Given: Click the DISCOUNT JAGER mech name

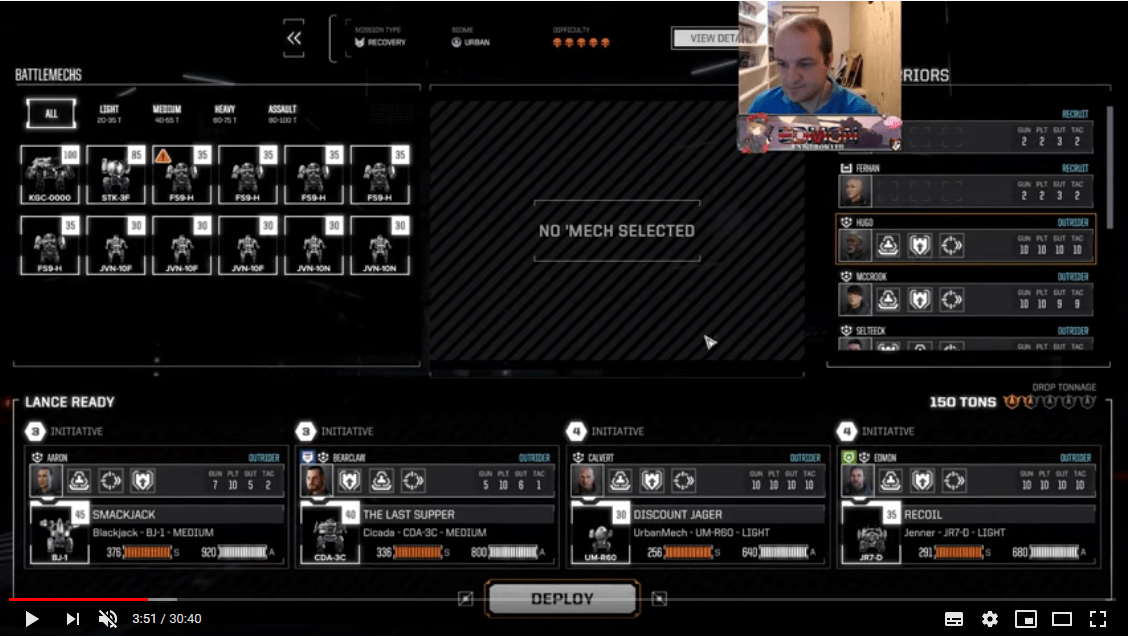Looking at the screenshot, I should 678,515.
